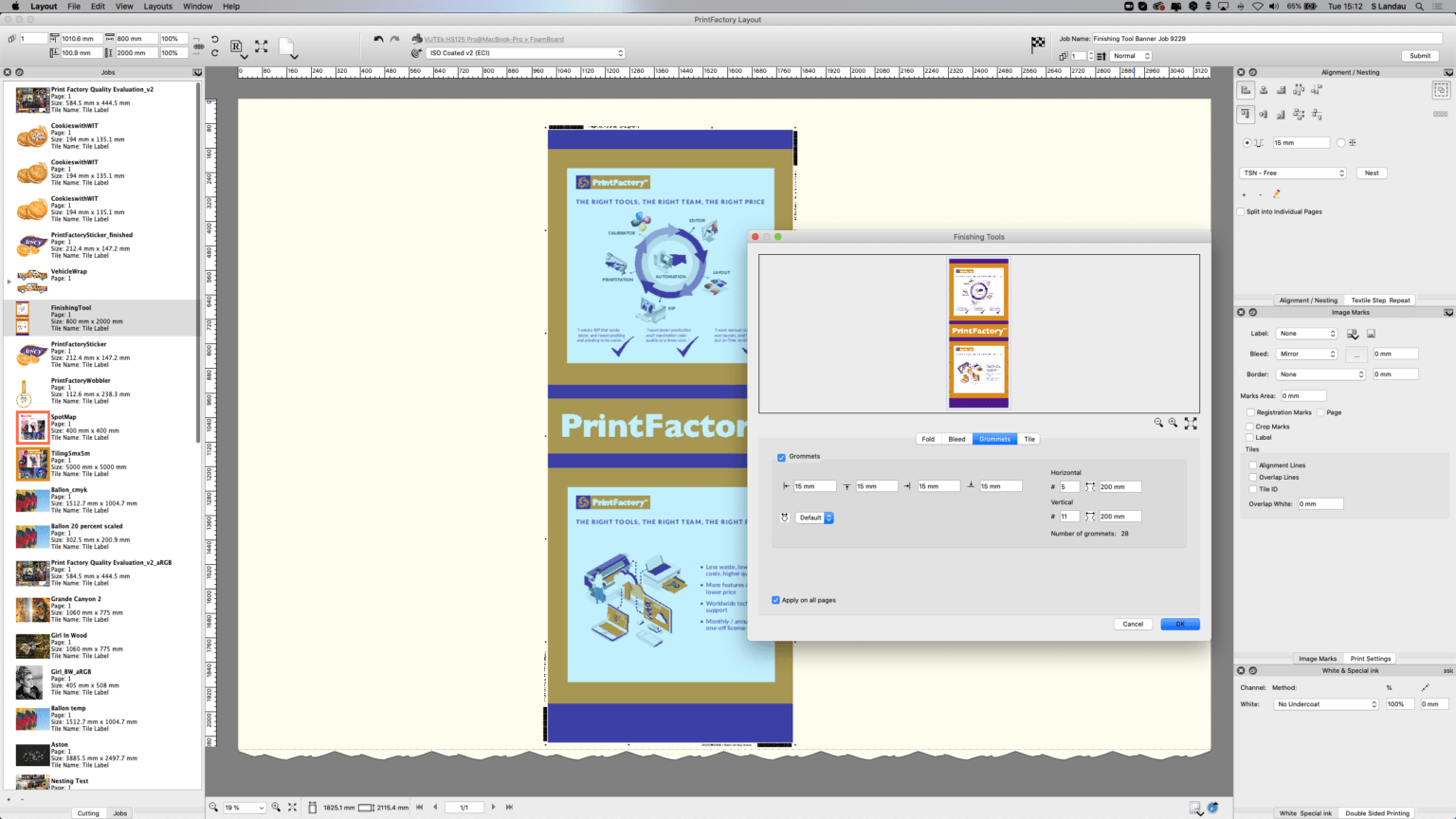Click the VUTEk HS125 Pro printer link
Viewport: 1456px width, 819px height.
(x=494, y=39)
